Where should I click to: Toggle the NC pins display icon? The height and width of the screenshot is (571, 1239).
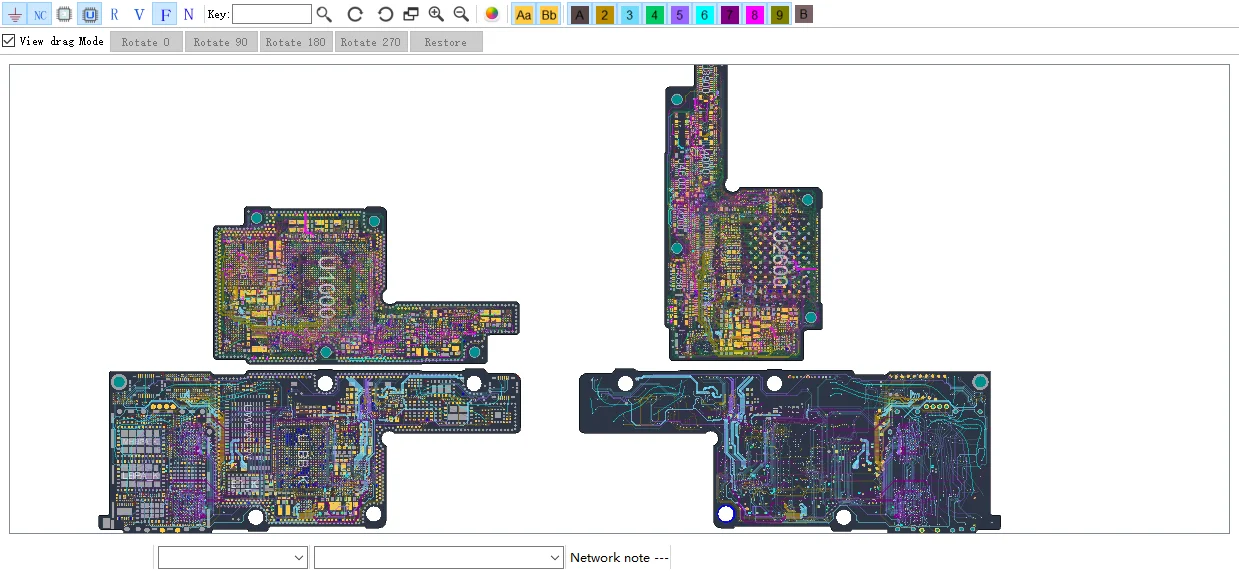[39, 14]
